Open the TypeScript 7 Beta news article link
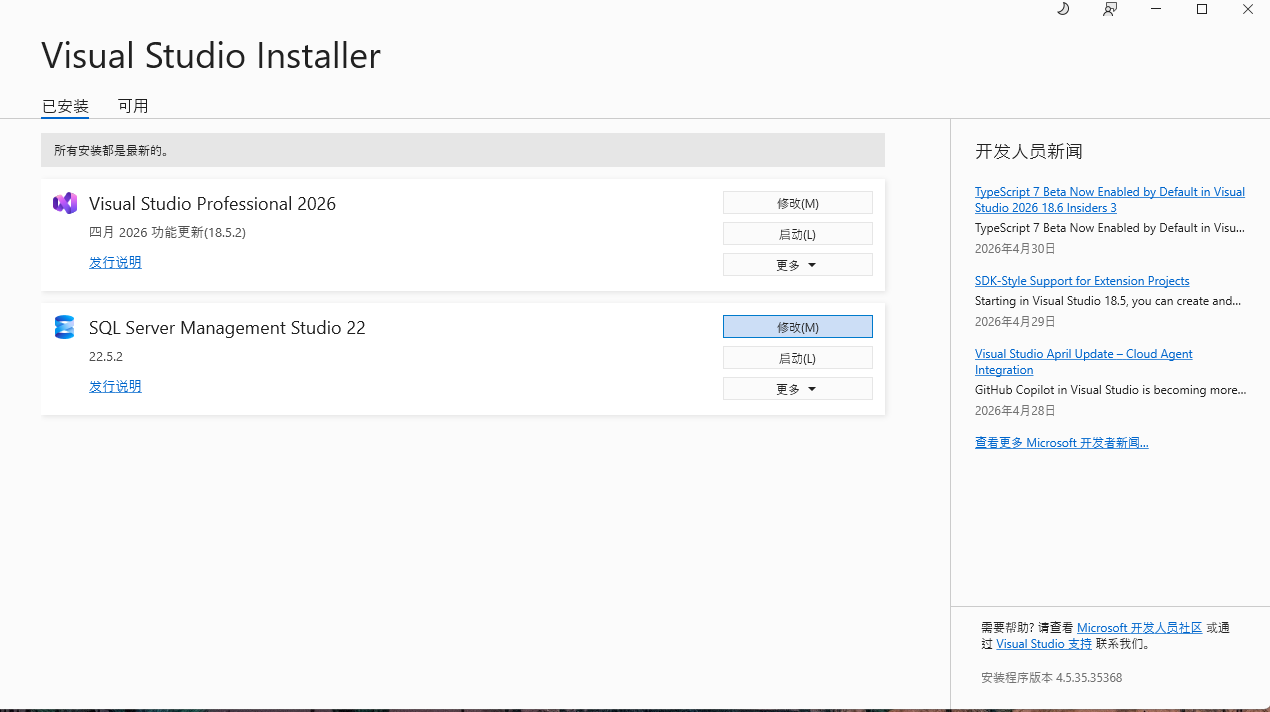Viewport: 1270px width, 712px height. point(1110,200)
